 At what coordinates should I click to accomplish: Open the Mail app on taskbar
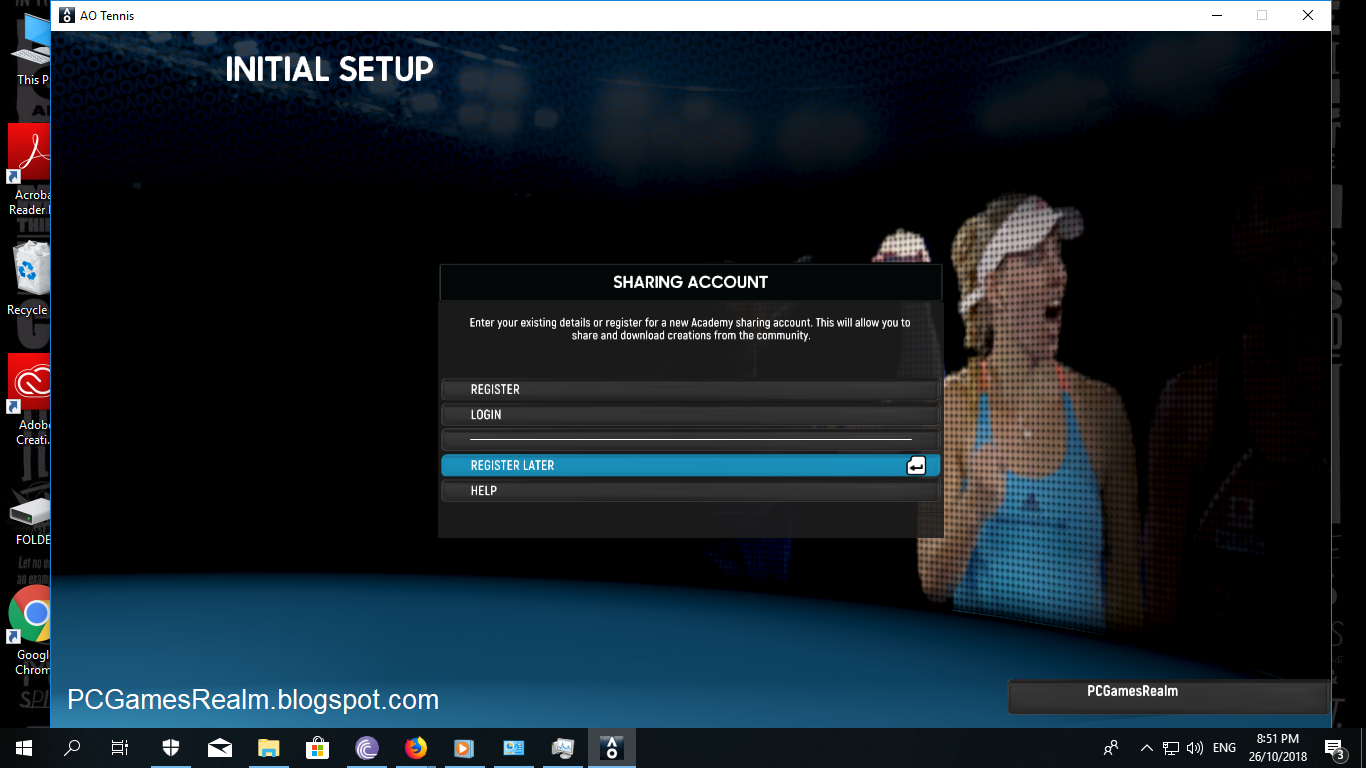pos(220,747)
